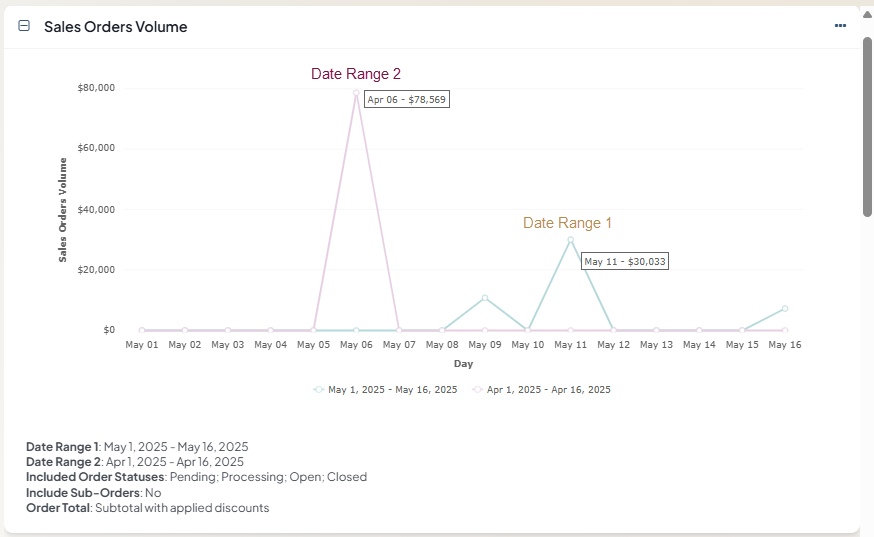Click the May 13 data point marker
The width and height of the screenshot is (874, 537).
pyautogui.click(x=656, y=330)
